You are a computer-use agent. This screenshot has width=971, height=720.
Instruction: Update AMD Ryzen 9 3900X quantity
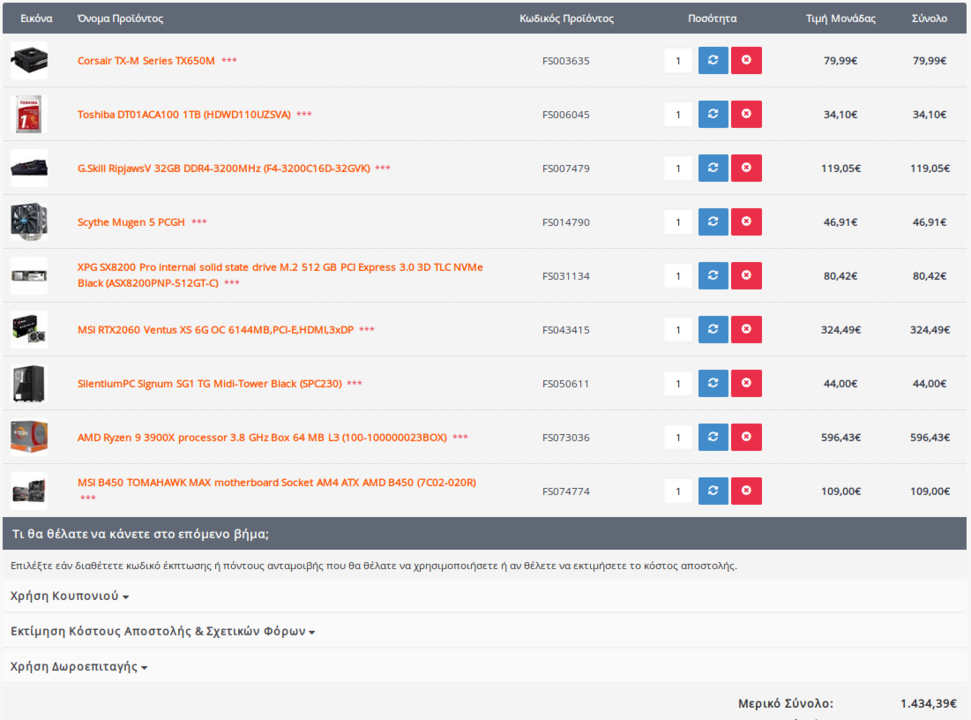(x=713, y=438)
